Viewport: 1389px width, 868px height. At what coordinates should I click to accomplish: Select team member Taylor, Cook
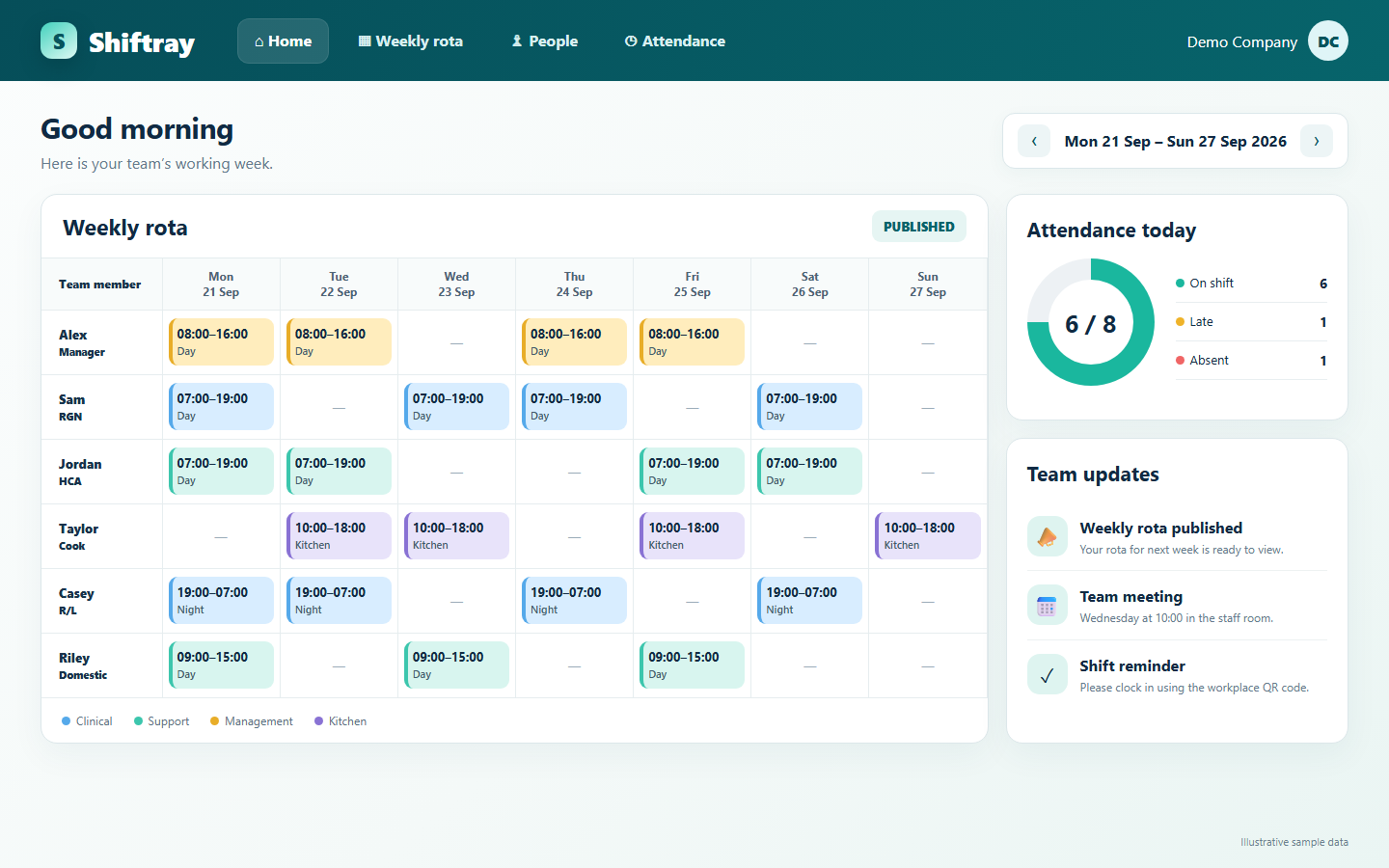[101, 536]
